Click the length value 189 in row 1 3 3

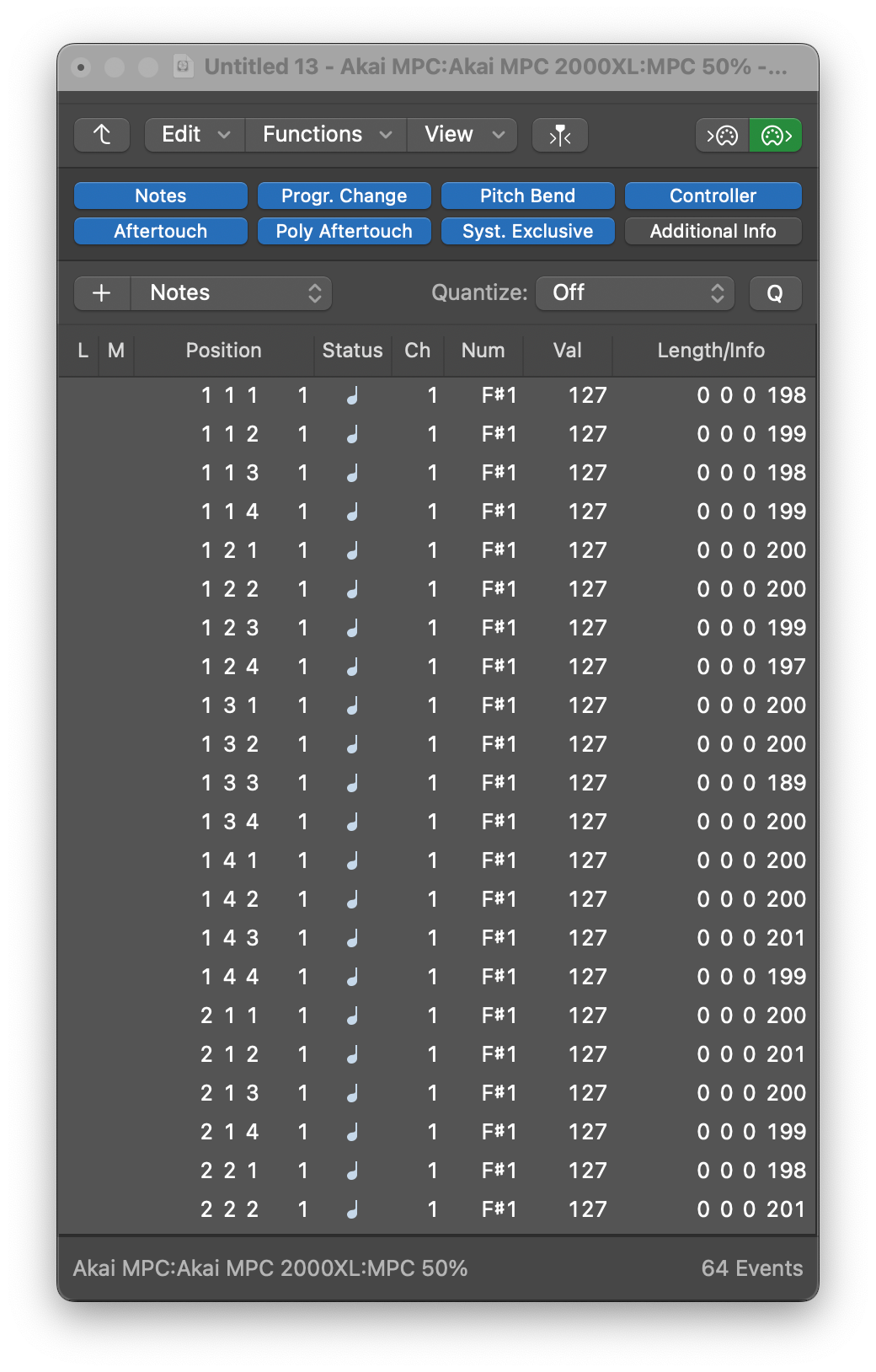pos(787,783)
